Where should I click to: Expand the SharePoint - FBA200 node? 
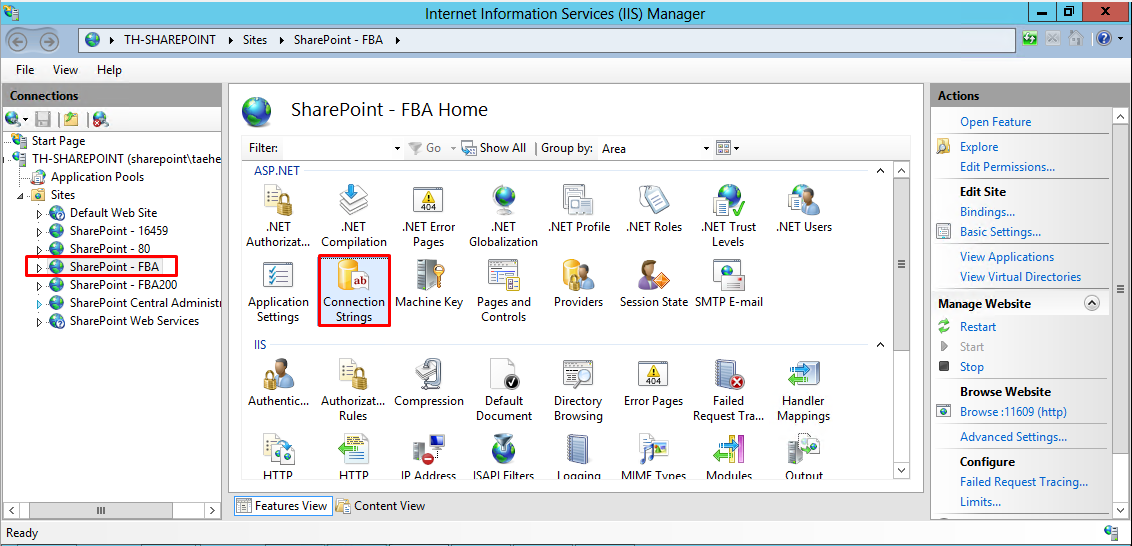[x=39, y=285]
